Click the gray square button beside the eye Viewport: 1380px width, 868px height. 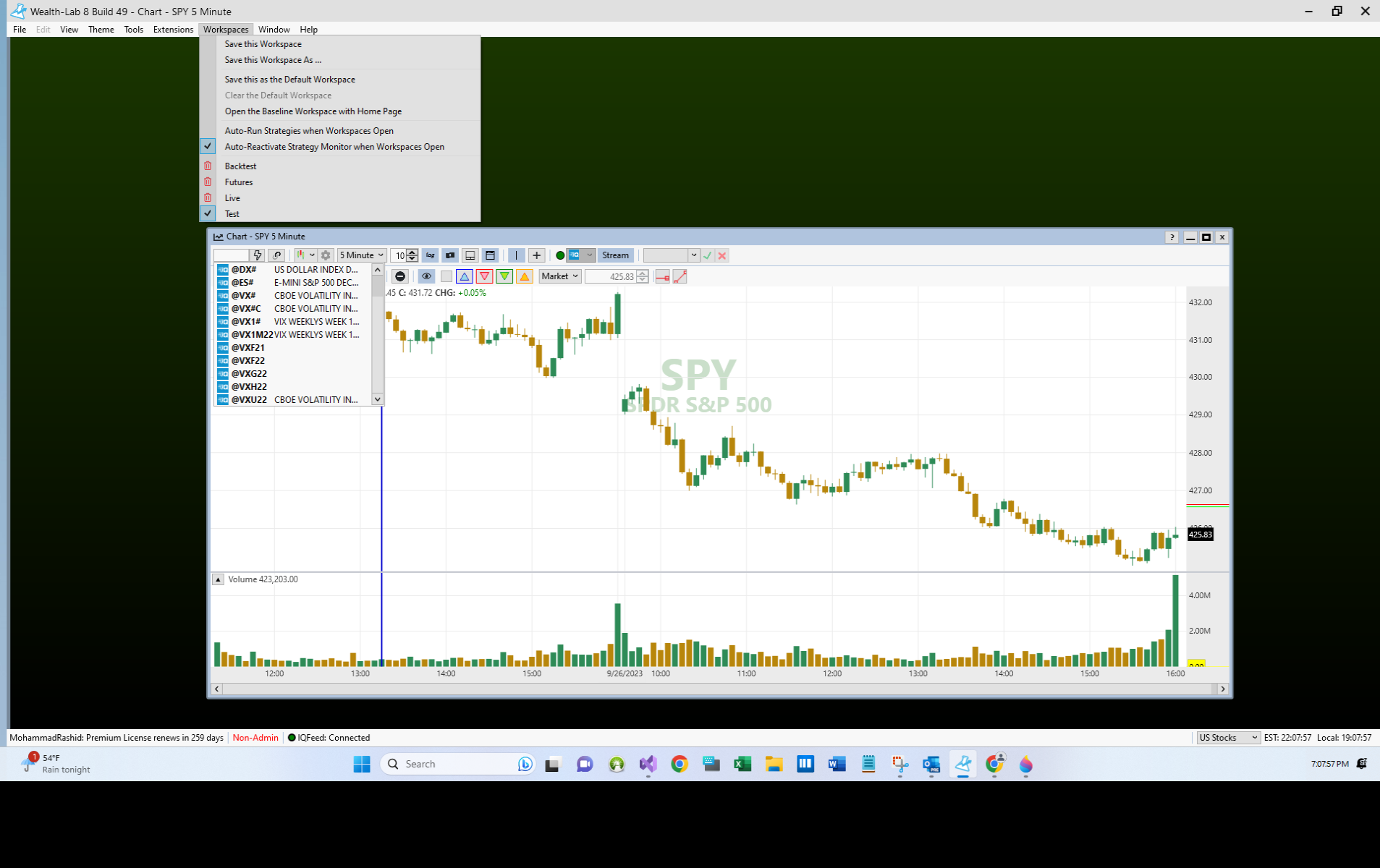[446, 276]
